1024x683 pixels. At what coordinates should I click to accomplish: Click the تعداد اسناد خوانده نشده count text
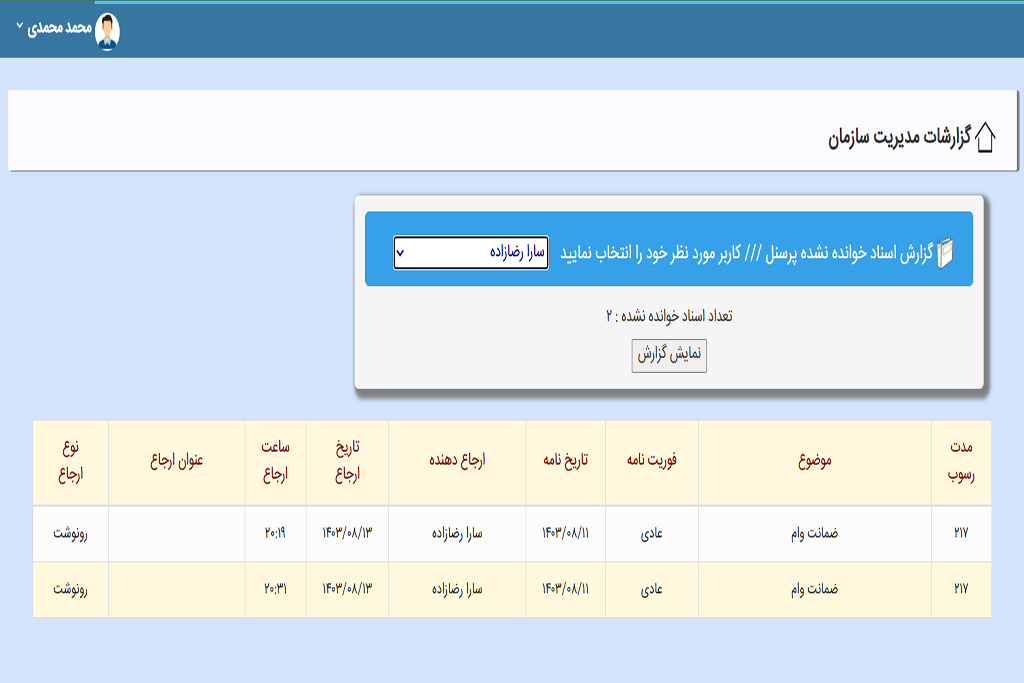669,316
